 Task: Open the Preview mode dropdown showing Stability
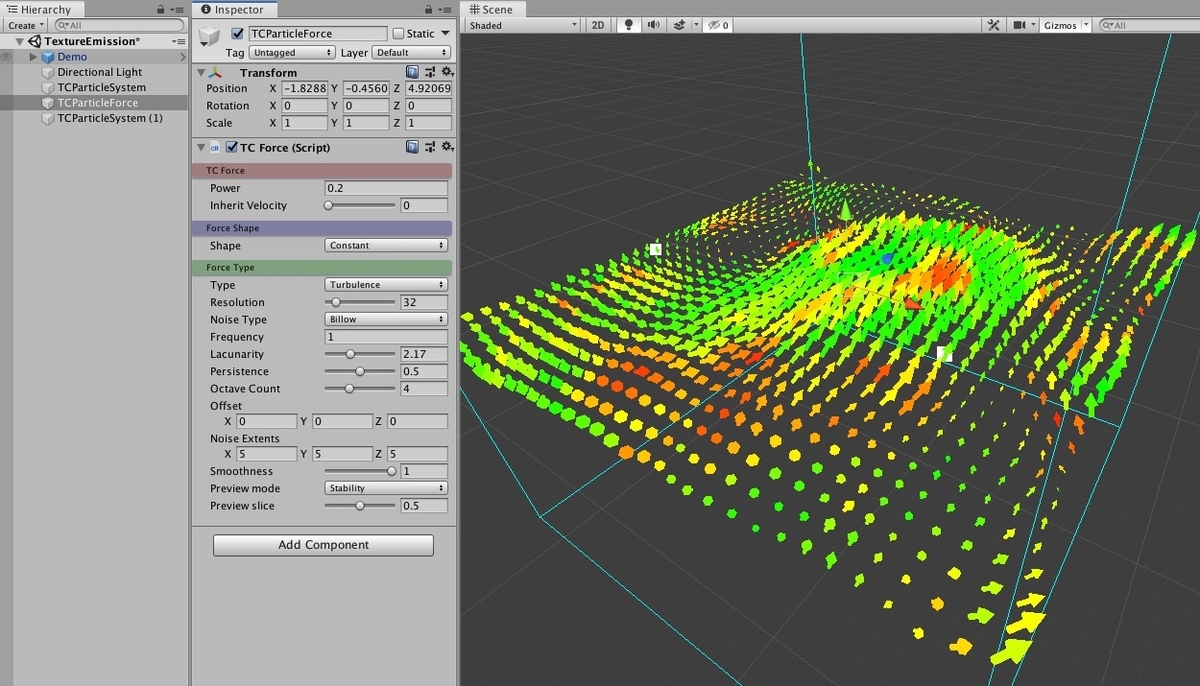pos(386,488)
